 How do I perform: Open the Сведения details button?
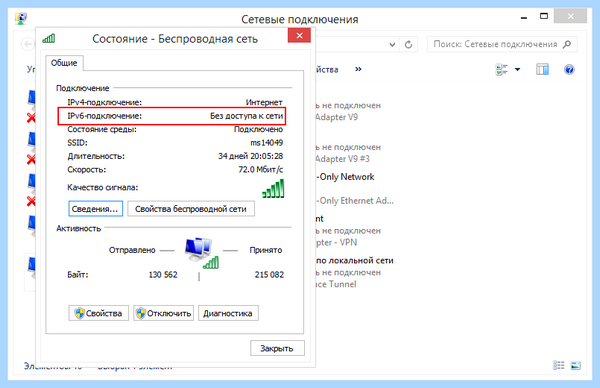pos(96,209)
